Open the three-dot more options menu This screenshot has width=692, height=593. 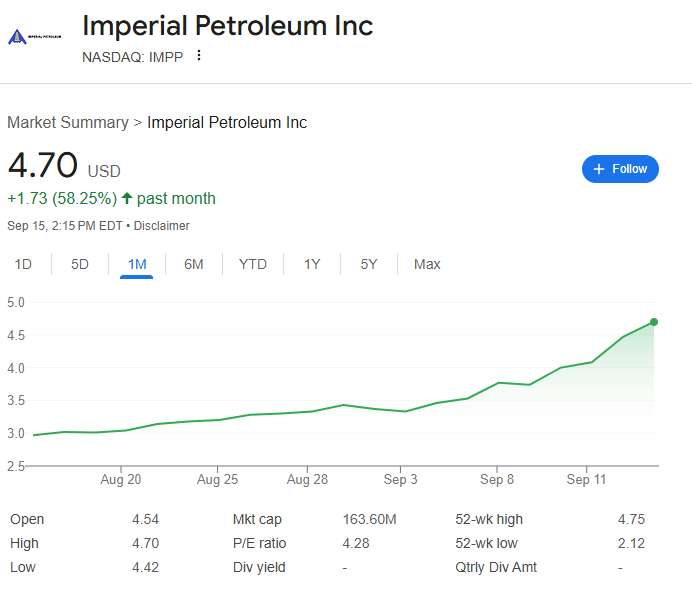(199, 56)
